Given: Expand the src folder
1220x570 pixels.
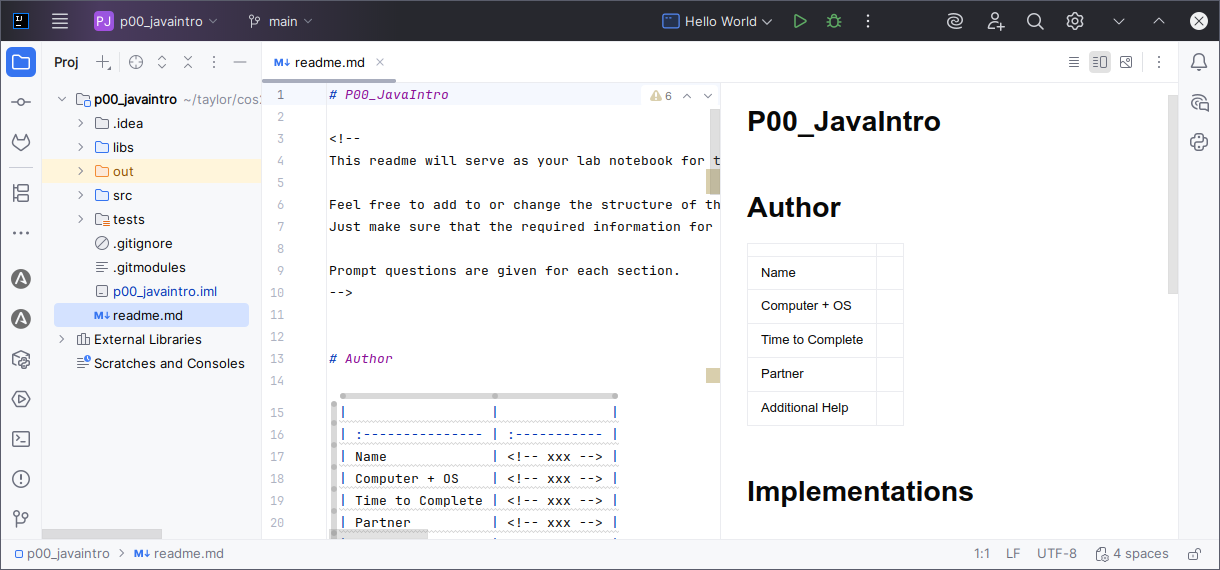Looking at the screenshot, I should point(81,195).
